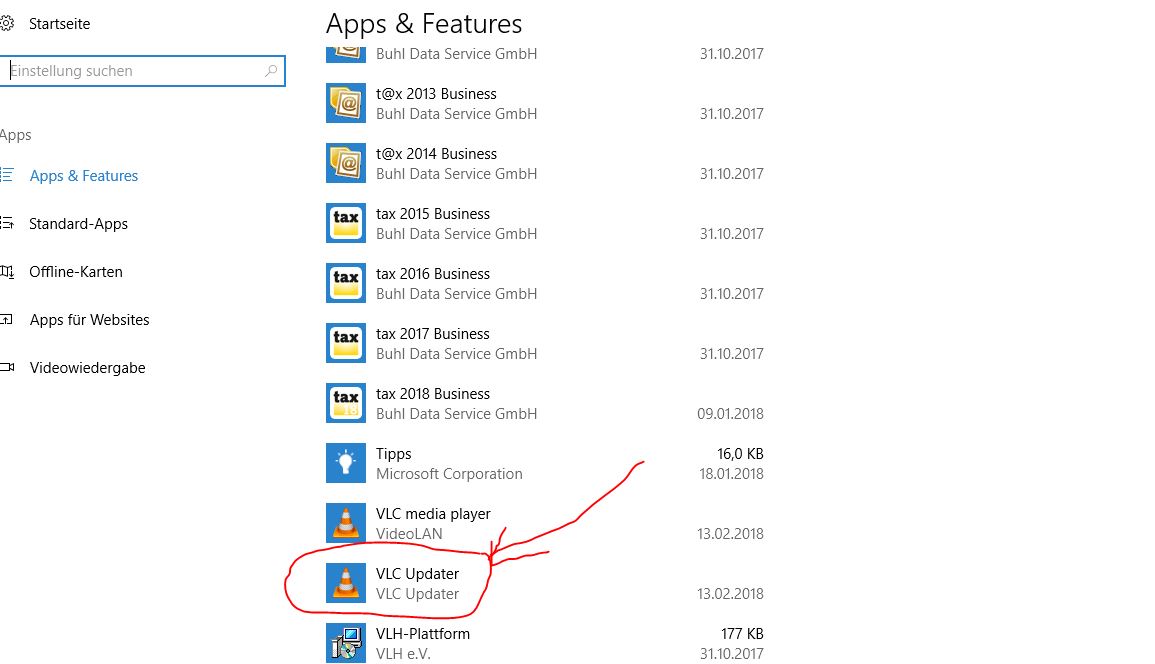Select the VLH-Plattform entry
Viewport: 1155px width, 664px height.
(545, 643)
